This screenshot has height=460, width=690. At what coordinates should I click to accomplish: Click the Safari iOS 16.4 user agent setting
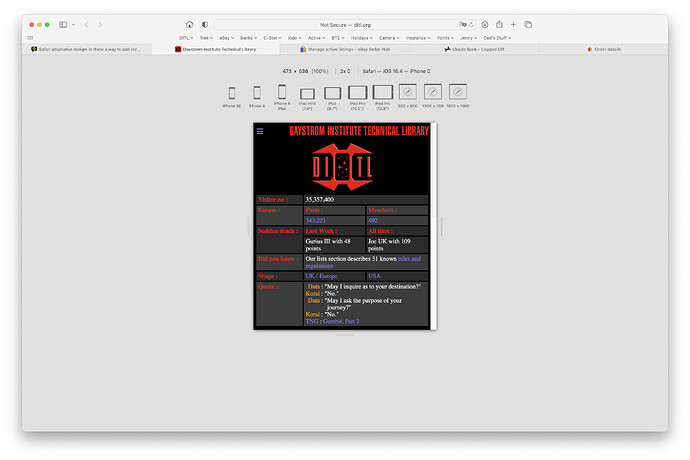(x=396, y=71)
